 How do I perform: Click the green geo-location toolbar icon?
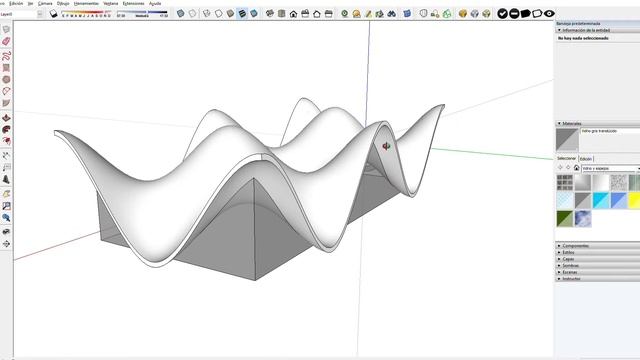[344, 14]
